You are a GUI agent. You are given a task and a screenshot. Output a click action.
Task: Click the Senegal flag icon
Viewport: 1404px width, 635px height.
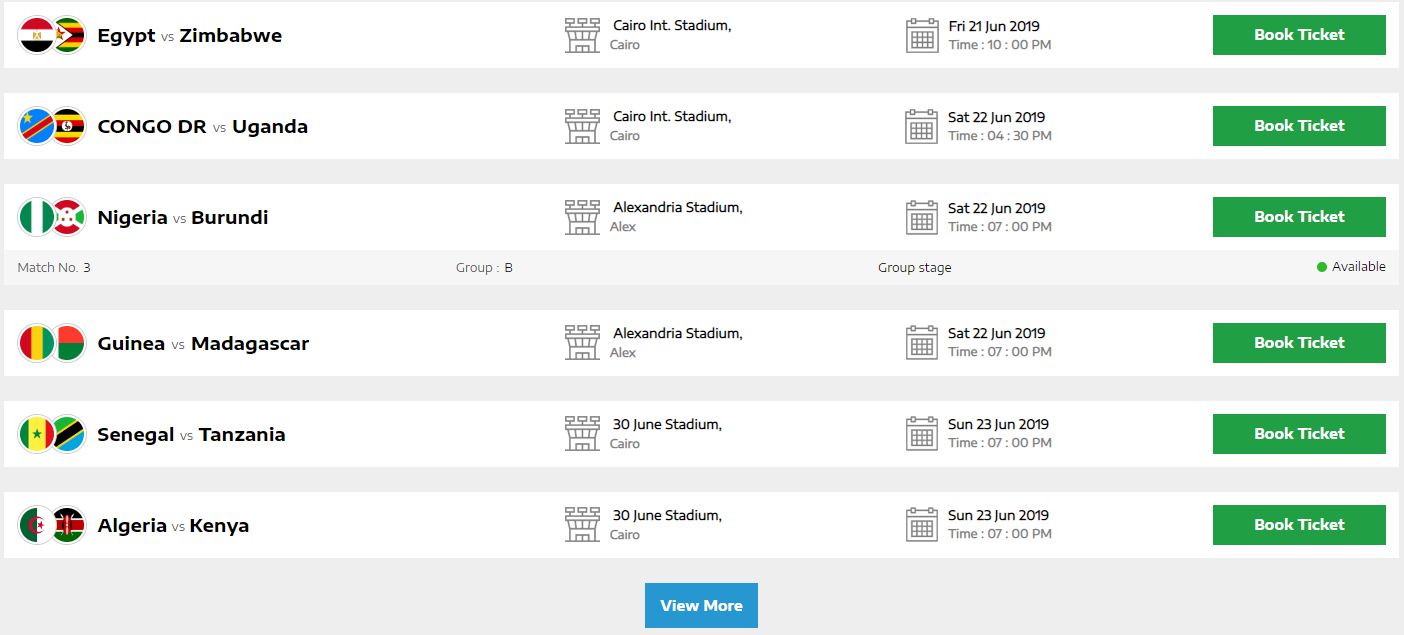coord(36,434)
